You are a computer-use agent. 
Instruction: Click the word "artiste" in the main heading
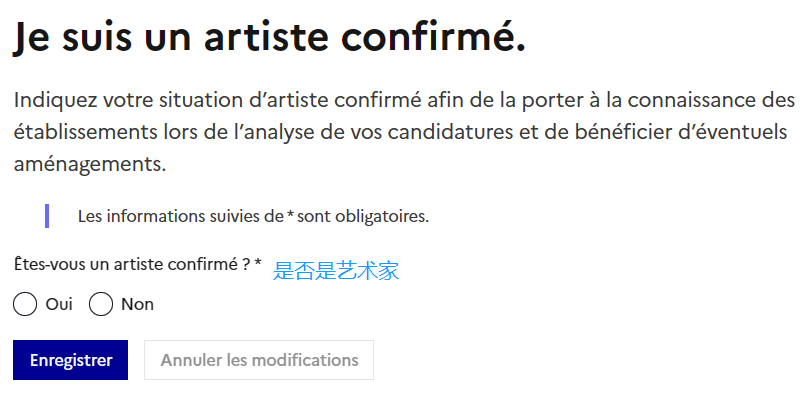point(266,38)
